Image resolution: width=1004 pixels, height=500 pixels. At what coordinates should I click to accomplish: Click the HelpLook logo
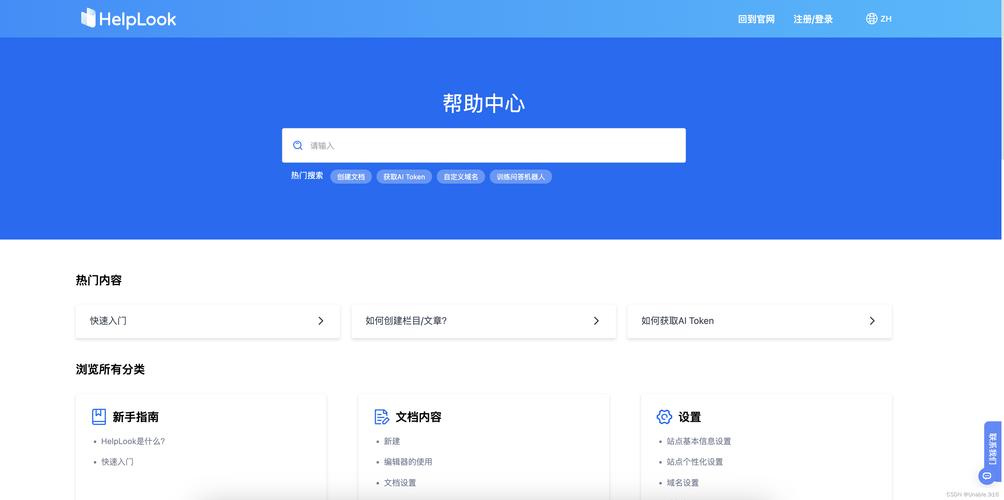129,19
